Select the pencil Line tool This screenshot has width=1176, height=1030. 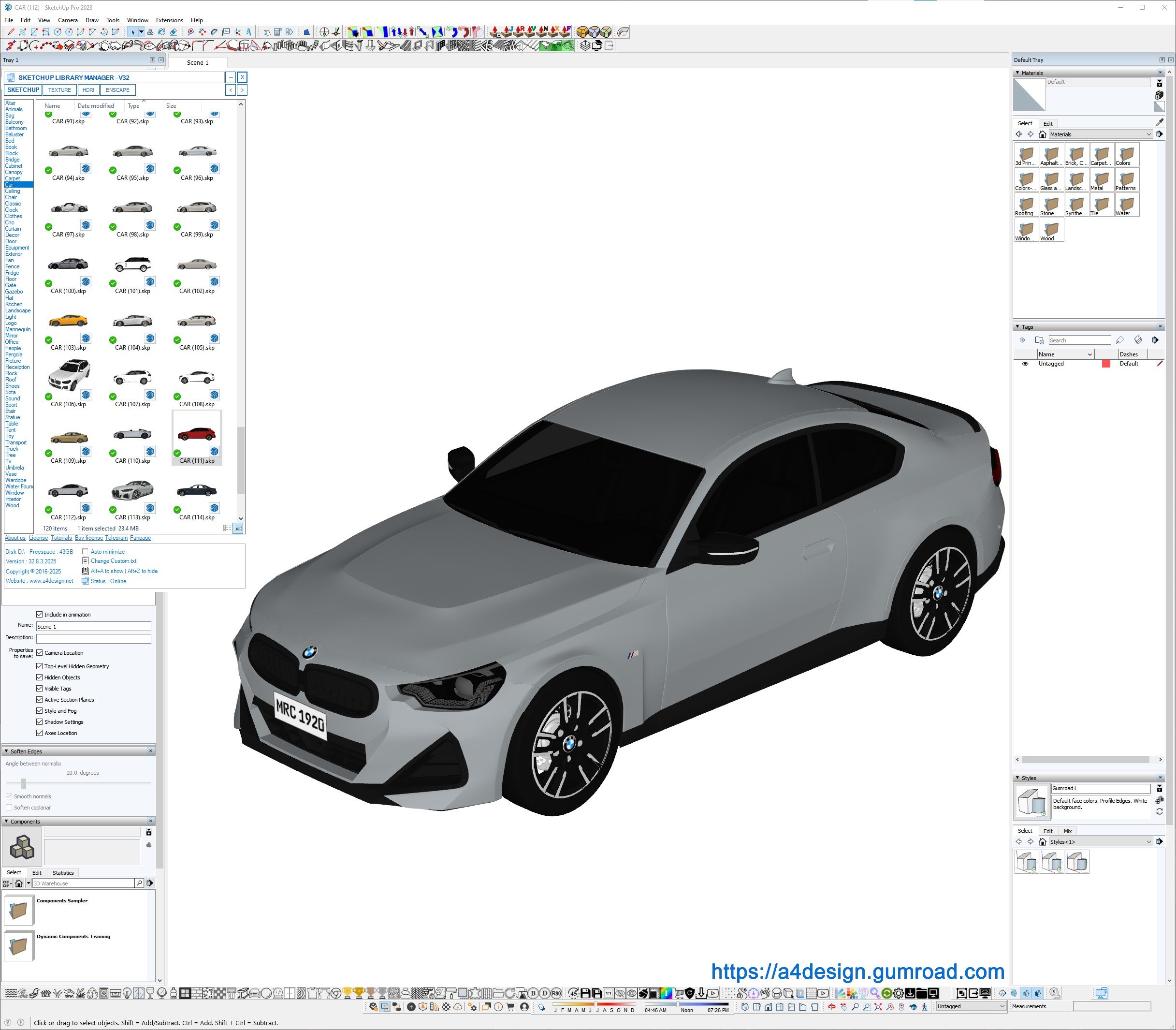click(x=10, y=32)
